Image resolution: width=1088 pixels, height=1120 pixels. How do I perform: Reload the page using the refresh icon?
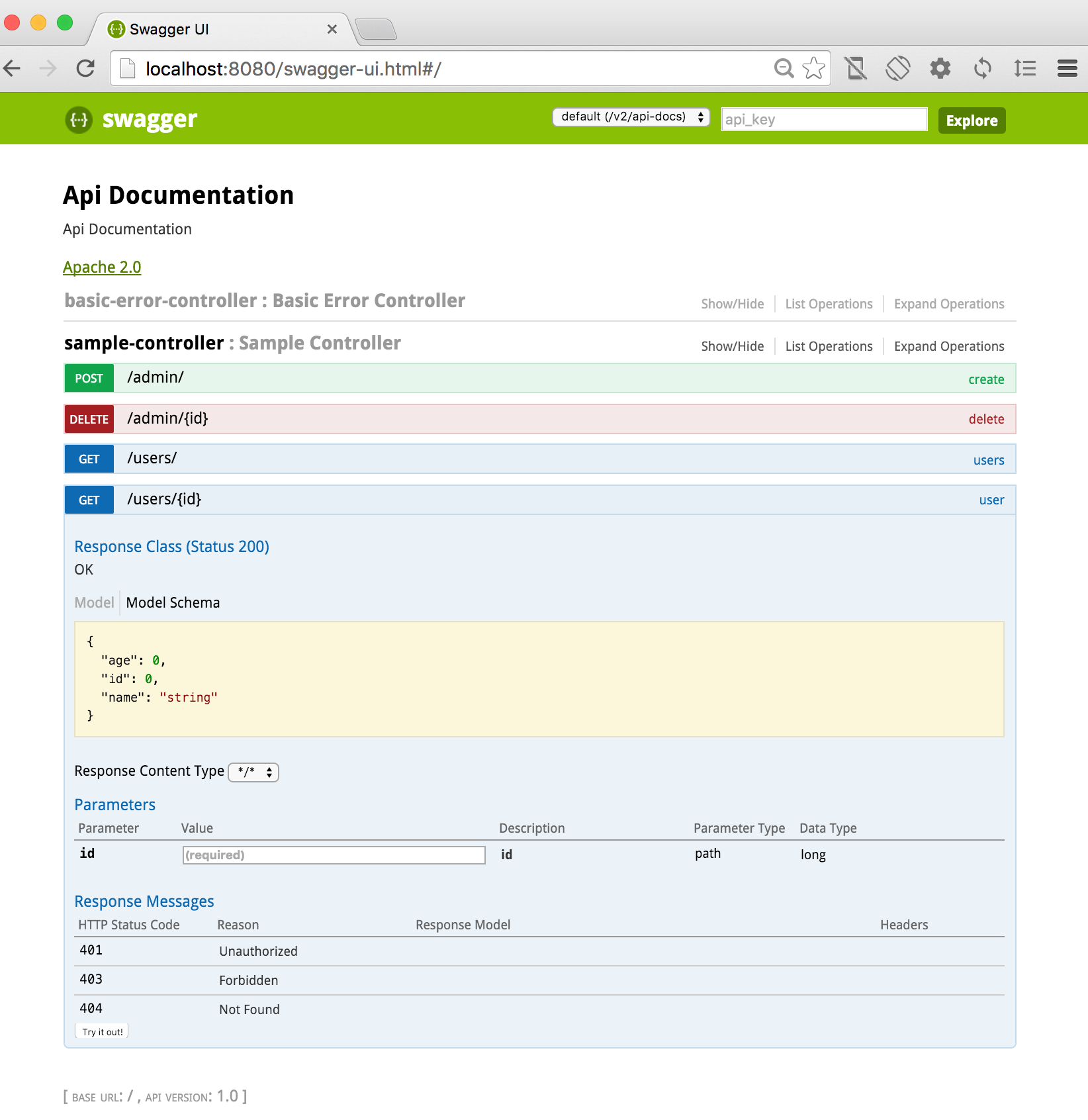coord(85,68)
